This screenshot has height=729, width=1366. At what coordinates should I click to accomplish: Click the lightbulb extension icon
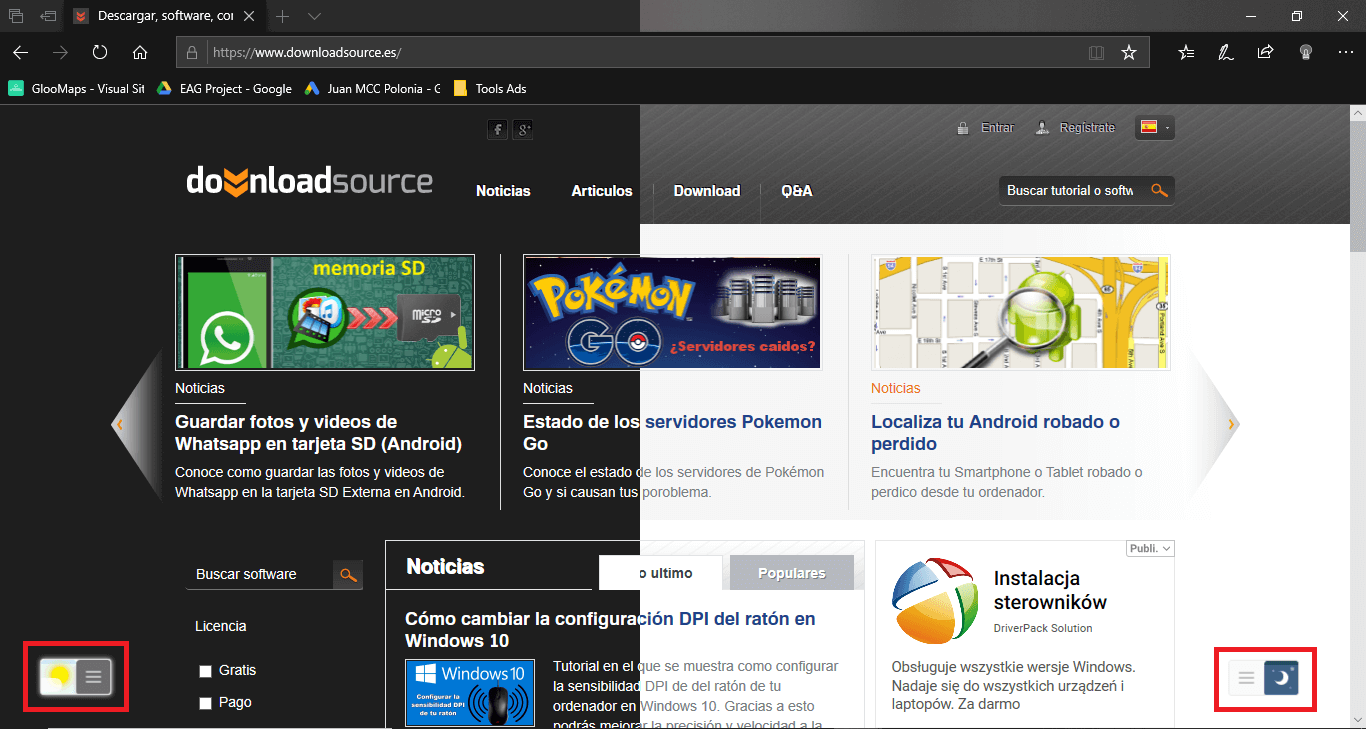(x=1305, y=53)
